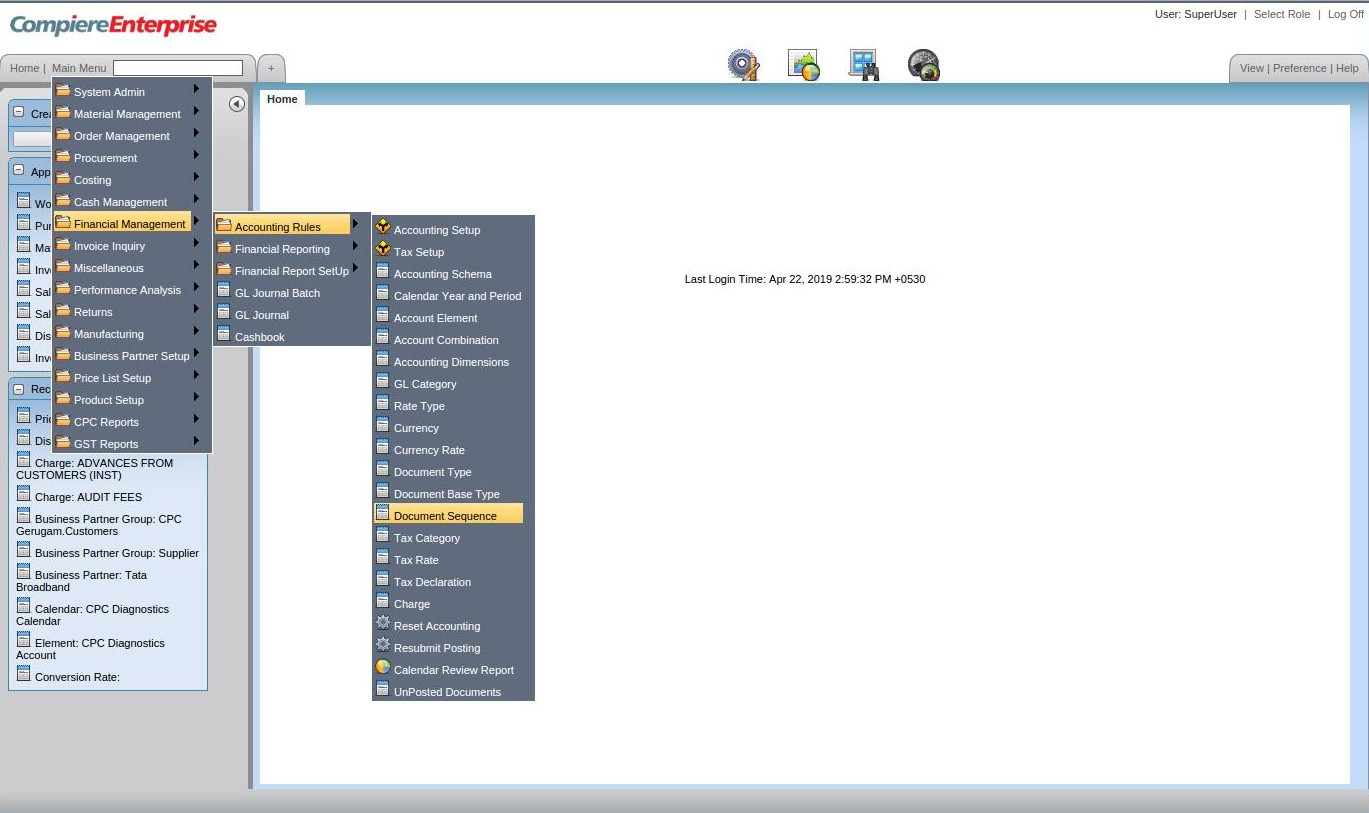Image resolution: width=1369 pixels, height=813 pixels.
Task: Click icon beside Conversion Rate recent item
Action: pos(24,674)
